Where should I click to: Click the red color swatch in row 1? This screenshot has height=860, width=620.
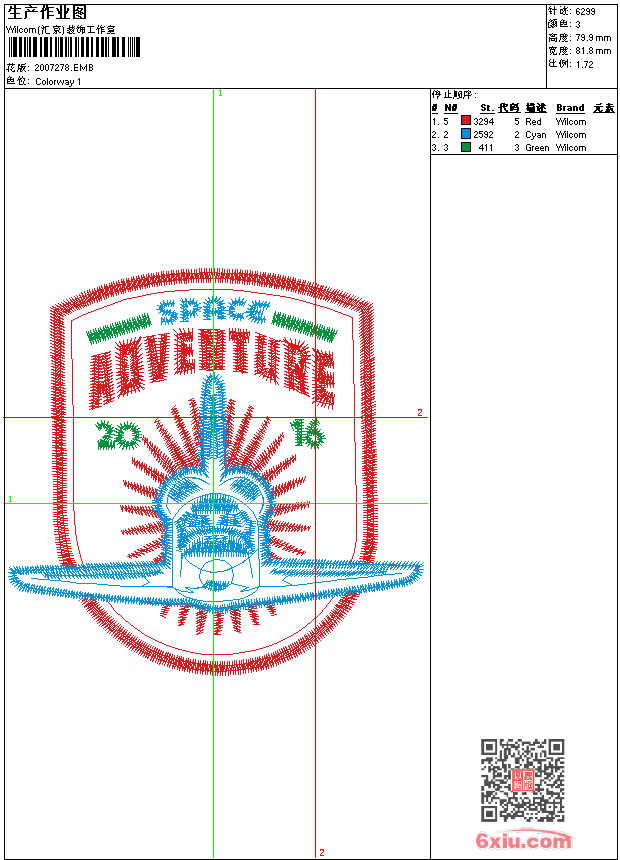(x=466, y=121)
